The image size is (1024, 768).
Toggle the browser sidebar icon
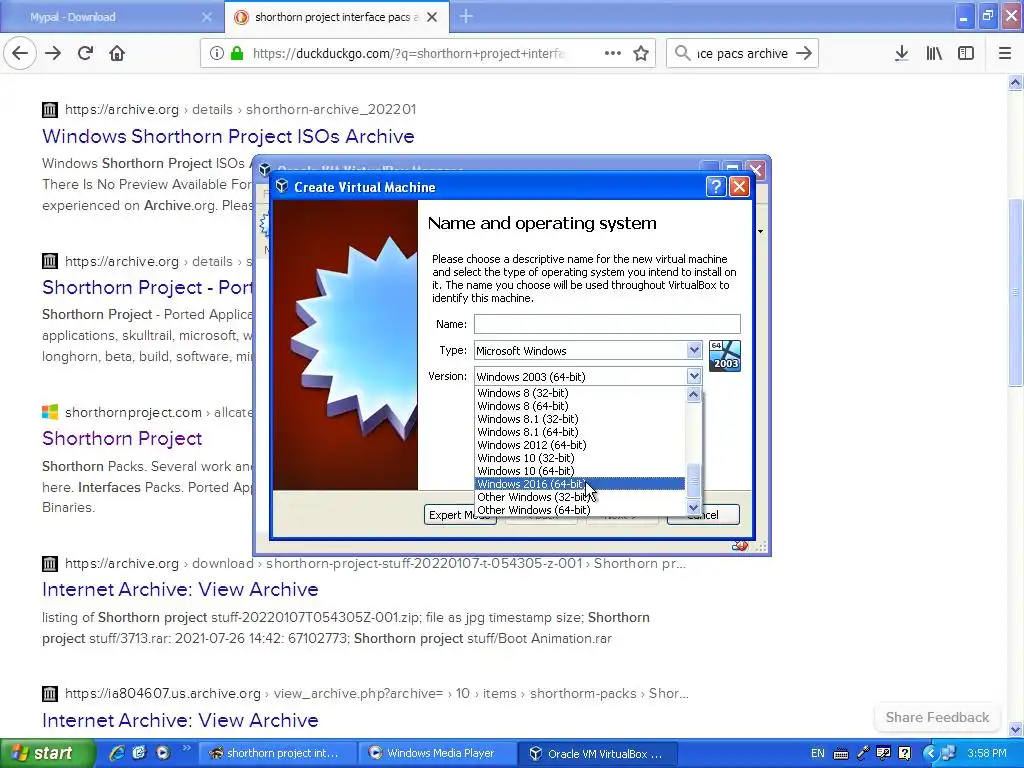click(x=966, y=53)
